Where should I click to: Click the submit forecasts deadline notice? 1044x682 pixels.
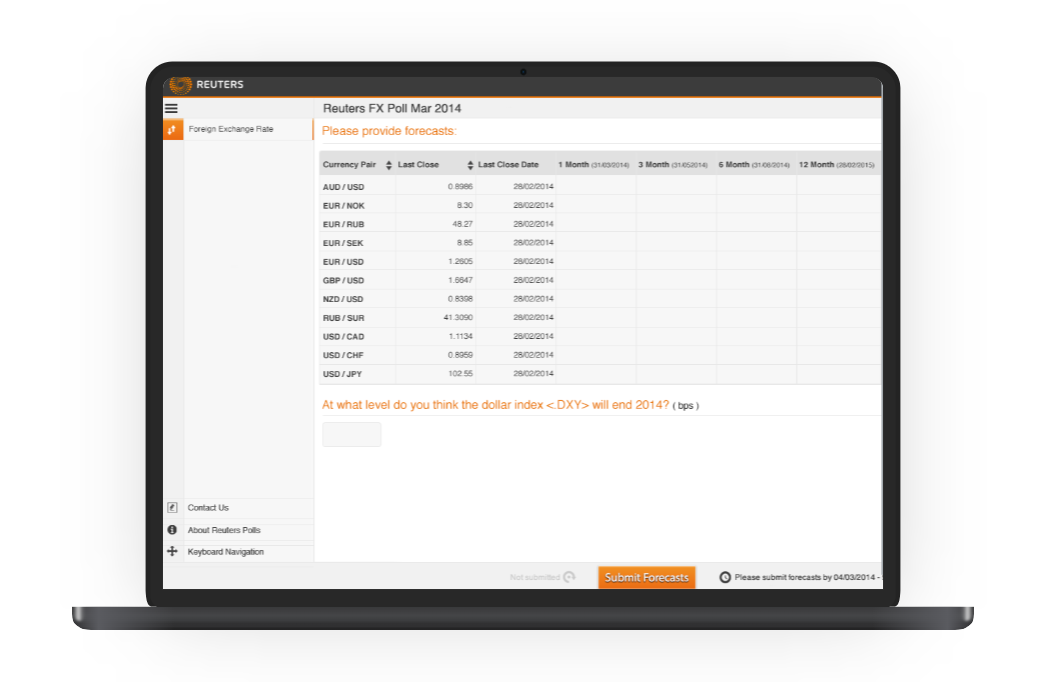pos(807,577)
